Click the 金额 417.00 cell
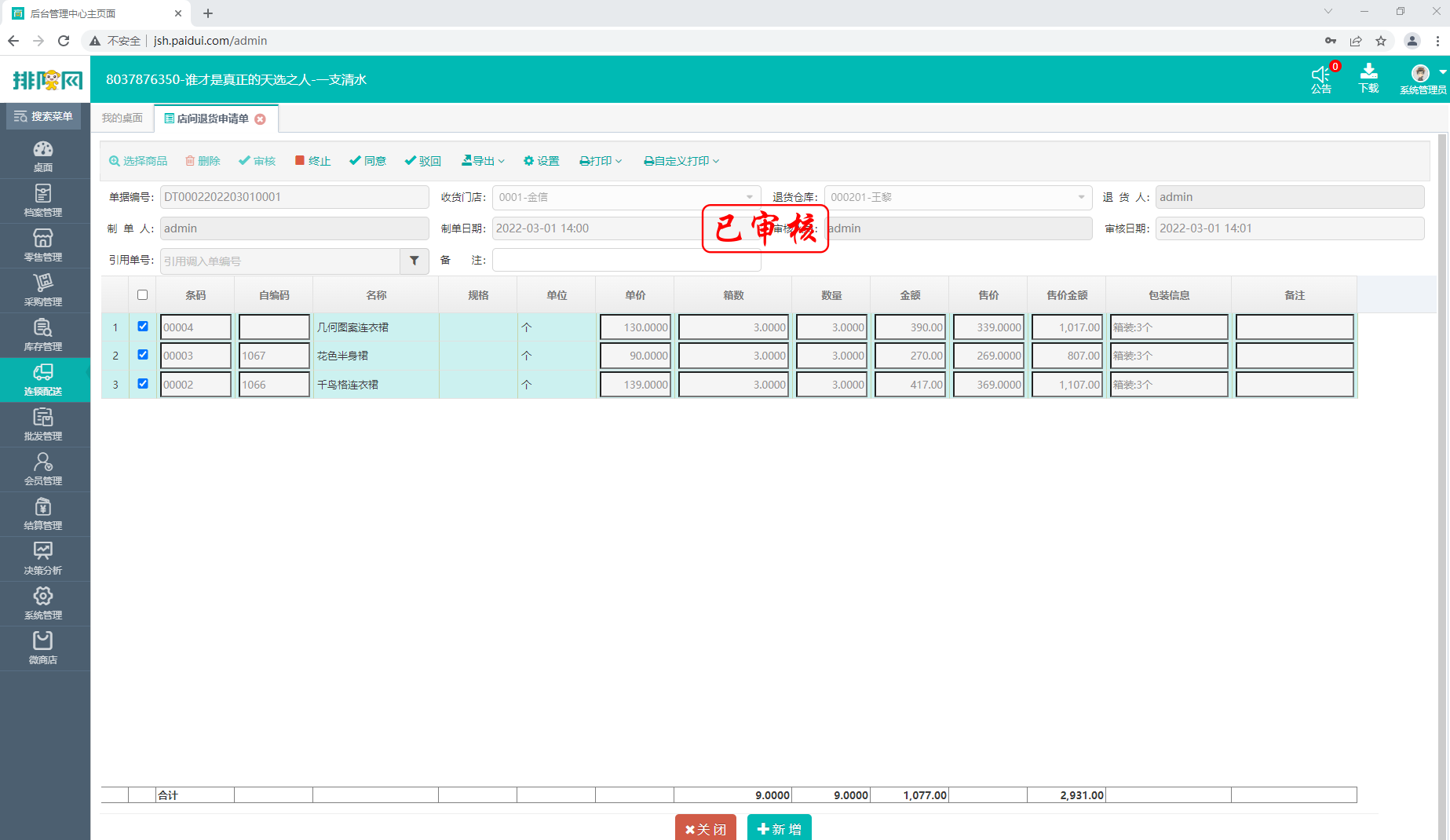 (x=910, y=385)
